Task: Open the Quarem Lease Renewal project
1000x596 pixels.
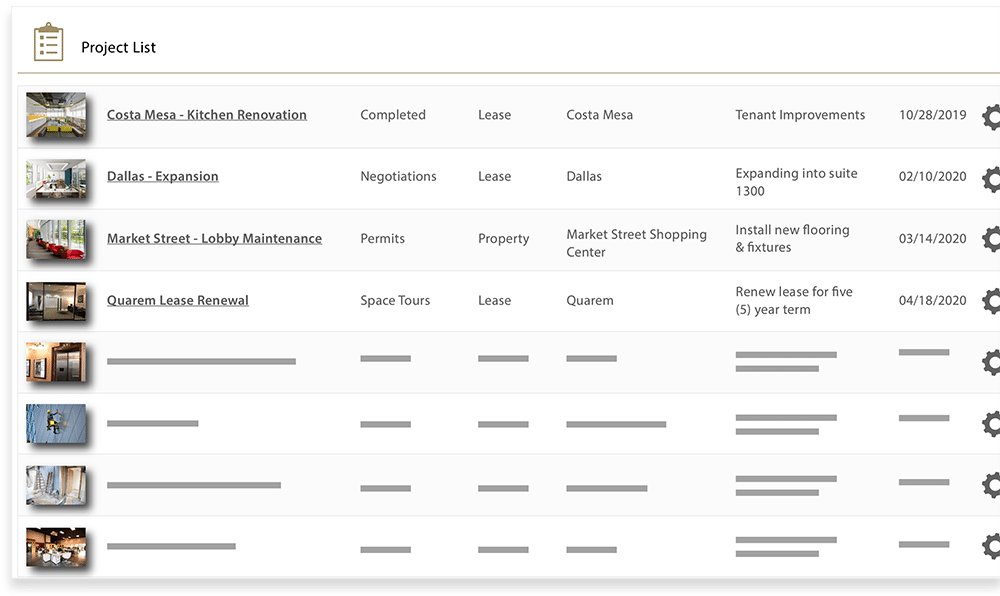Action: pyautogui.click(x=177, y=300)
